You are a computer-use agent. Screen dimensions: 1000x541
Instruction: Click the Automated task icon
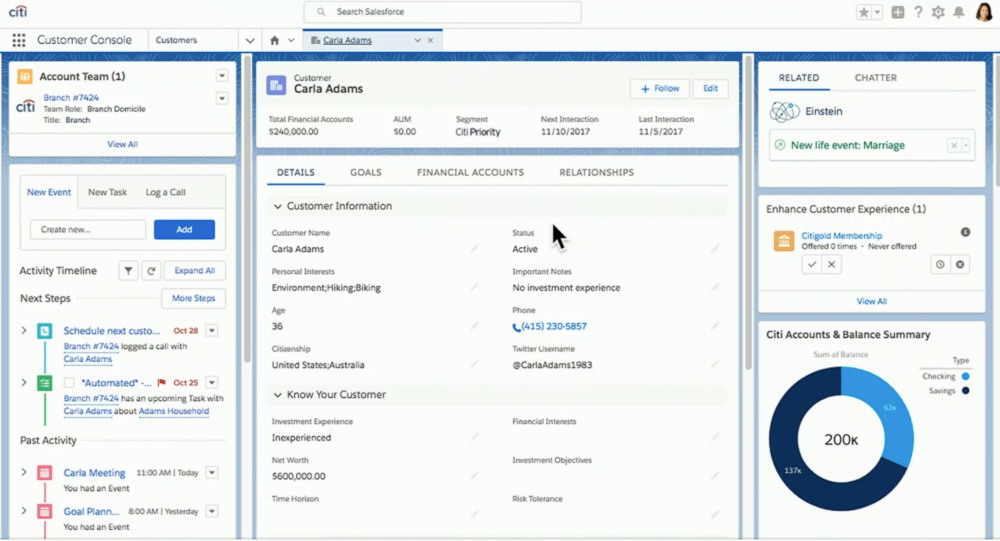[45, 383]
